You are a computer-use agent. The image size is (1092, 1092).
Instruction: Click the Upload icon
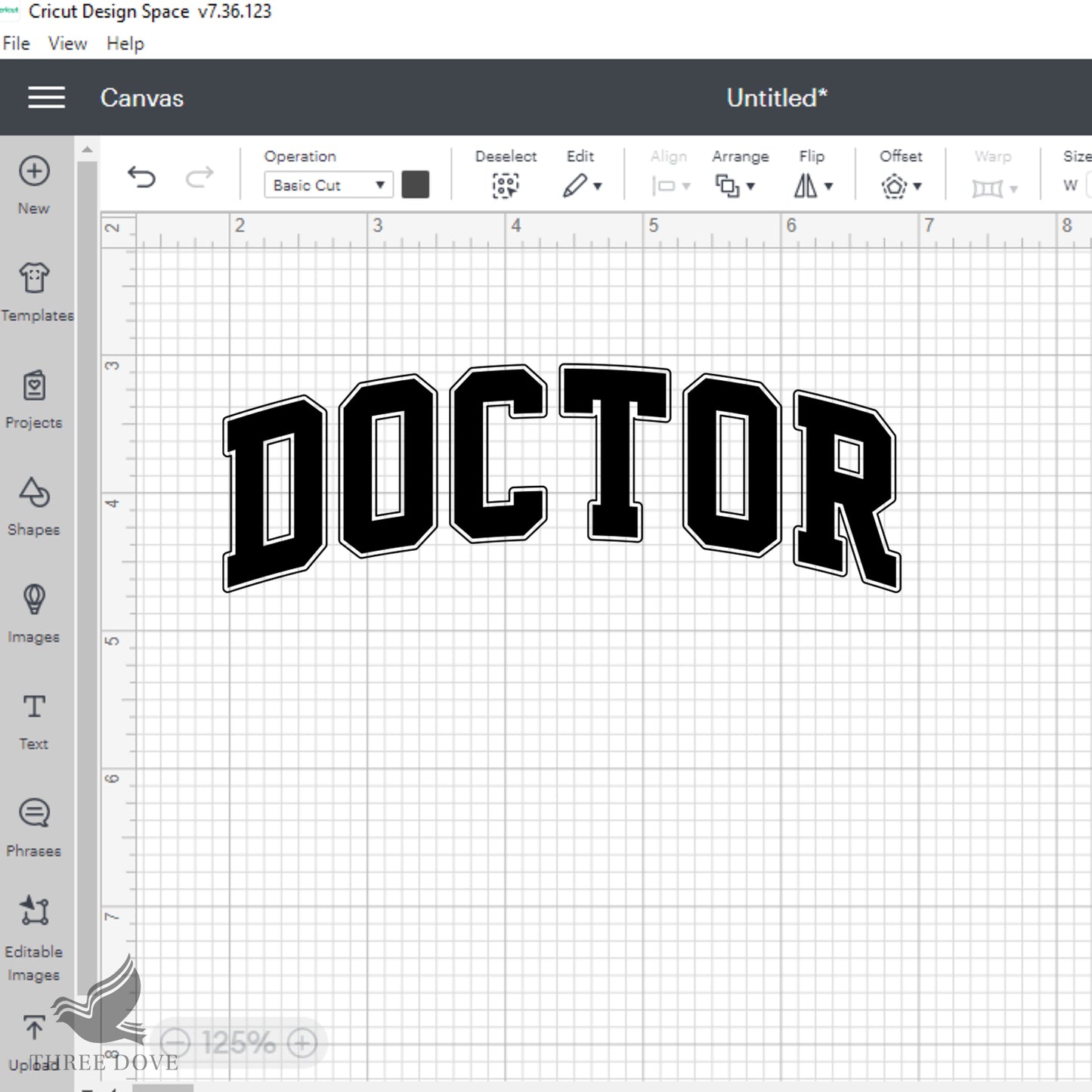tap(34, 1027)
